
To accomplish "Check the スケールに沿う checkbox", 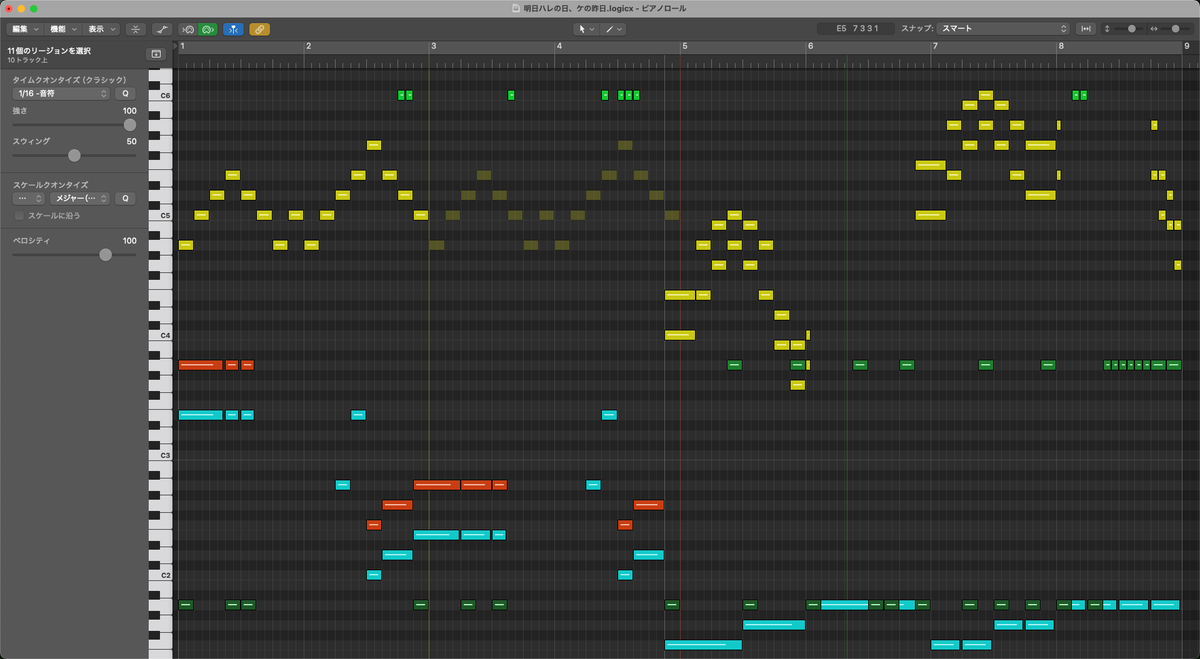I will [x=19, y=215].
